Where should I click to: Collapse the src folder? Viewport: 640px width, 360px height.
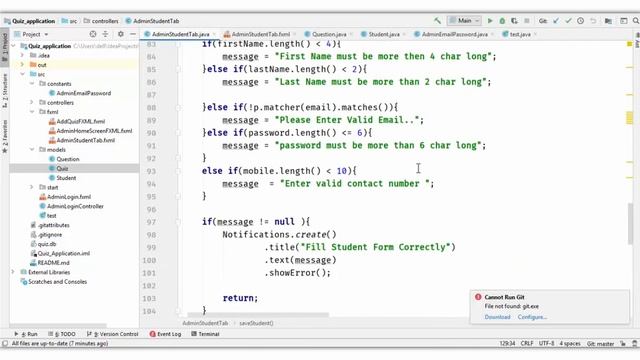[x=22, y=74]
